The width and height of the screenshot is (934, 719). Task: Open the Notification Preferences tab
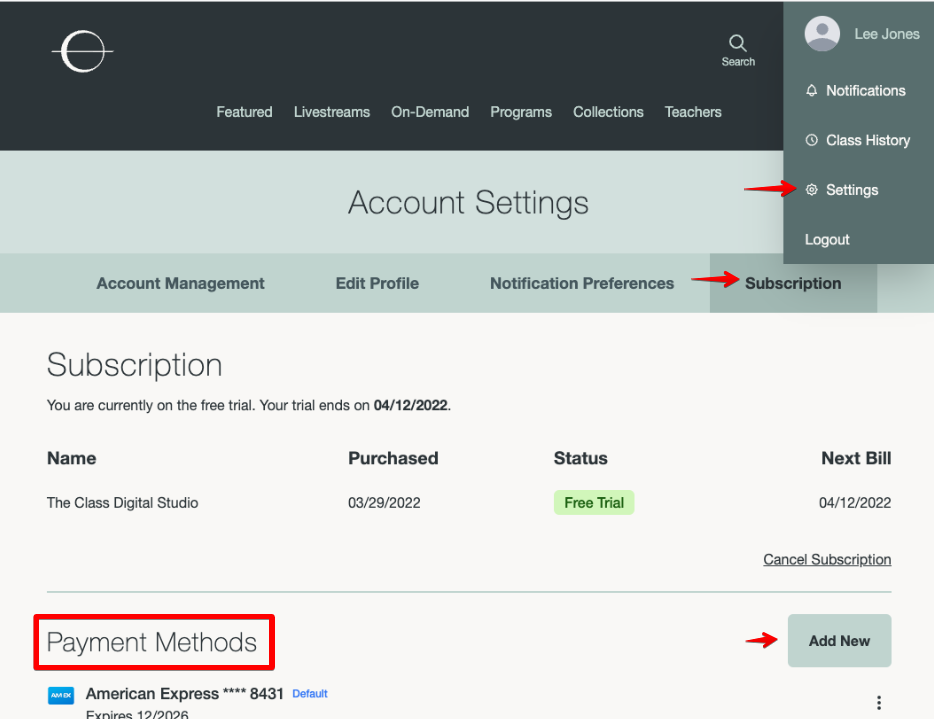pos(582,284)
